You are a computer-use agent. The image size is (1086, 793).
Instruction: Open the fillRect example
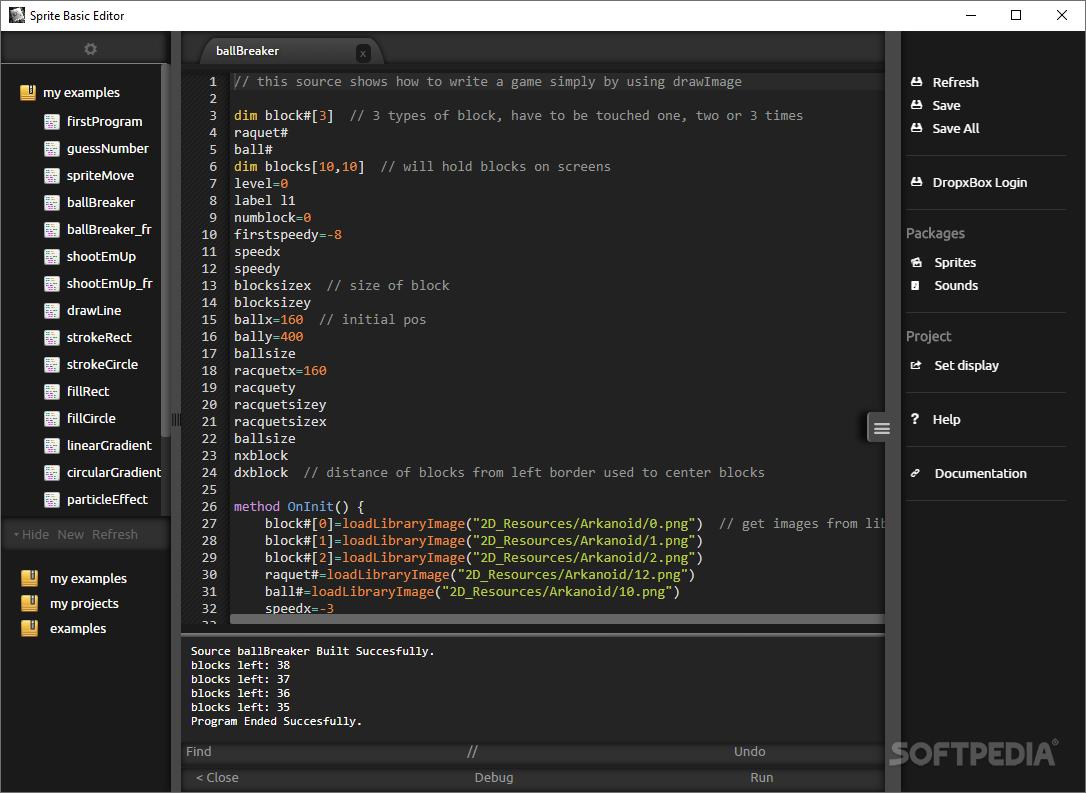pos(88,392)
